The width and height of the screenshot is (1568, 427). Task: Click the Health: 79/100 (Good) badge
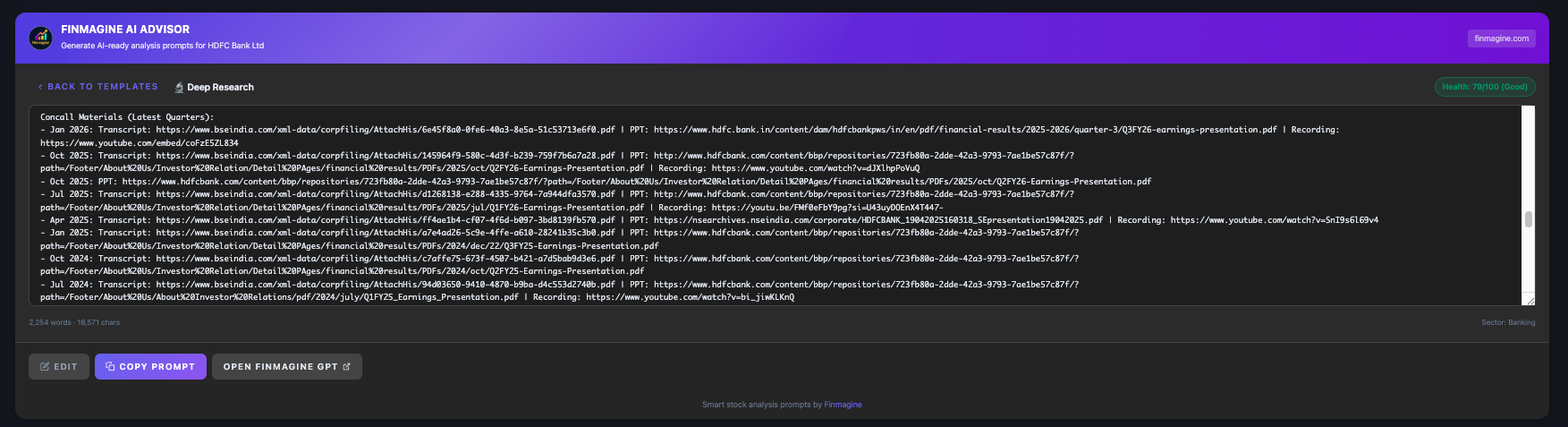[1485, 87]
